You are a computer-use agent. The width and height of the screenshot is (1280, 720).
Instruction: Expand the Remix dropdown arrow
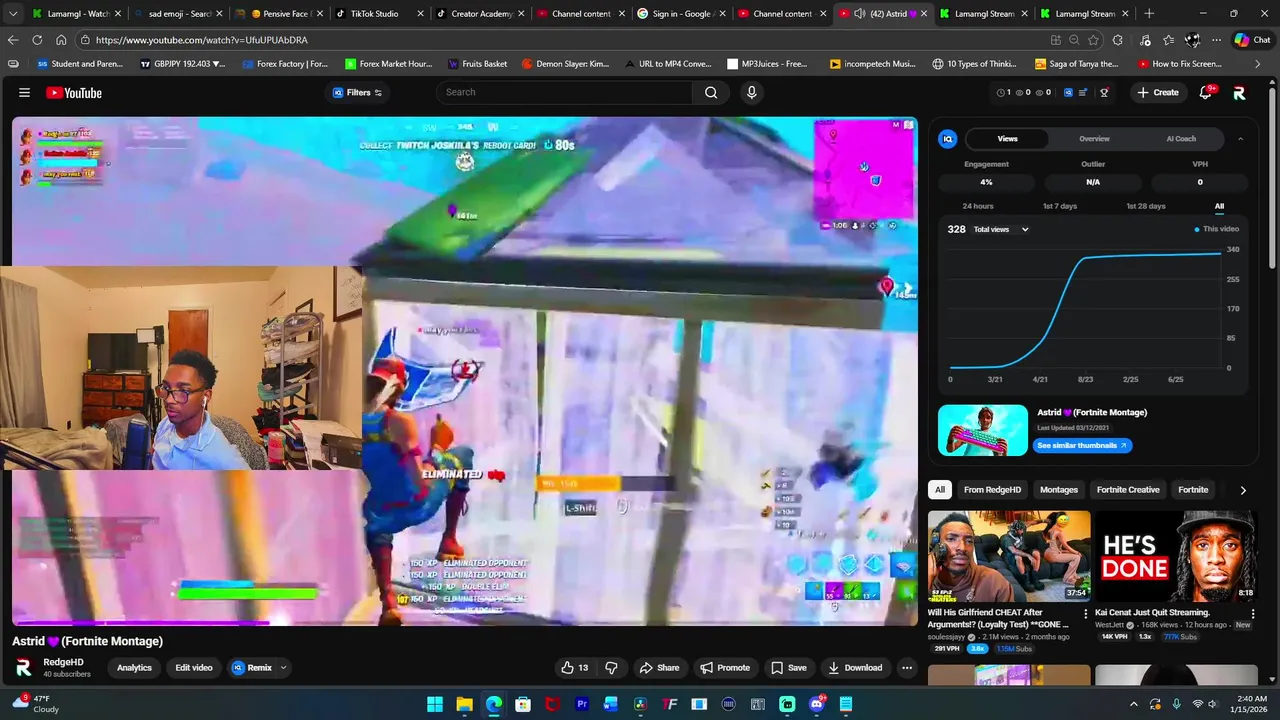tap(283, 667)
